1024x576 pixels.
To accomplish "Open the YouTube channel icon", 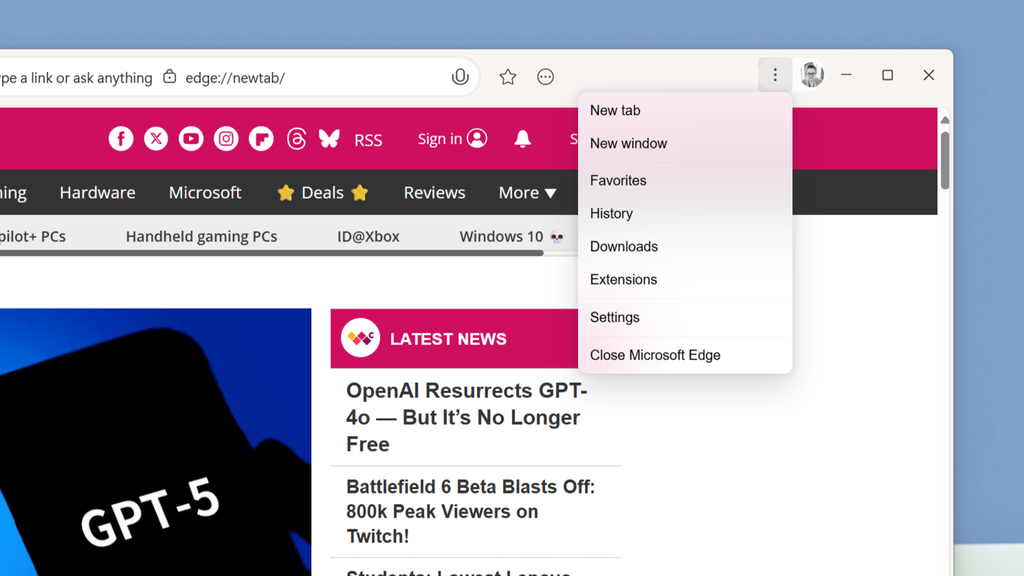I will (x=191, y=139).
